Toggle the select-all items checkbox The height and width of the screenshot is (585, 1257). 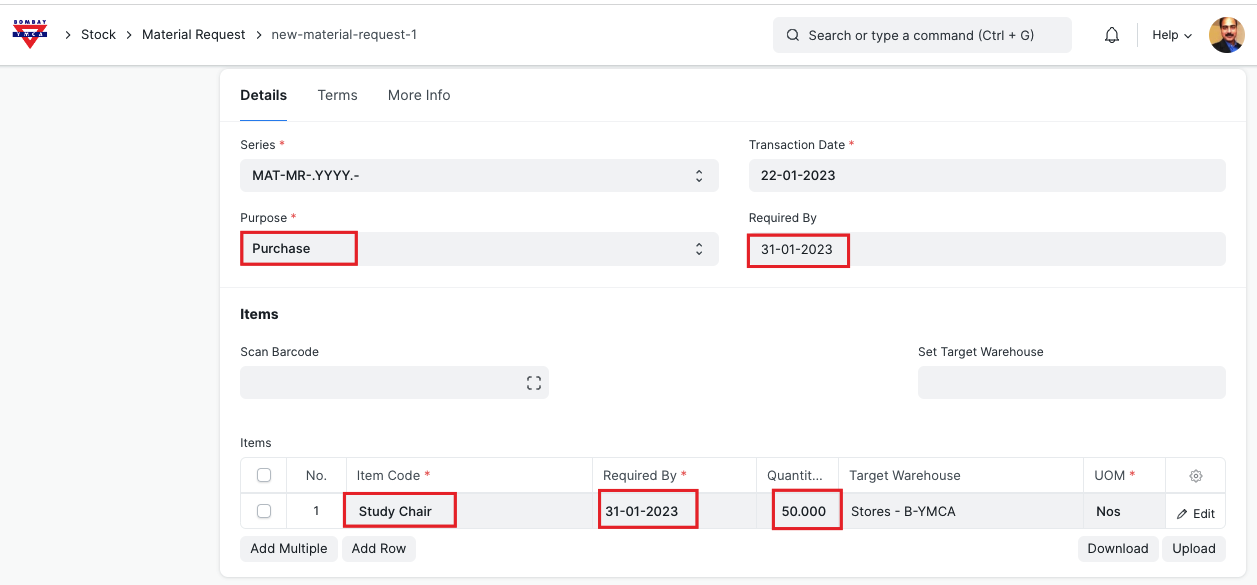(x=264, y=475)
